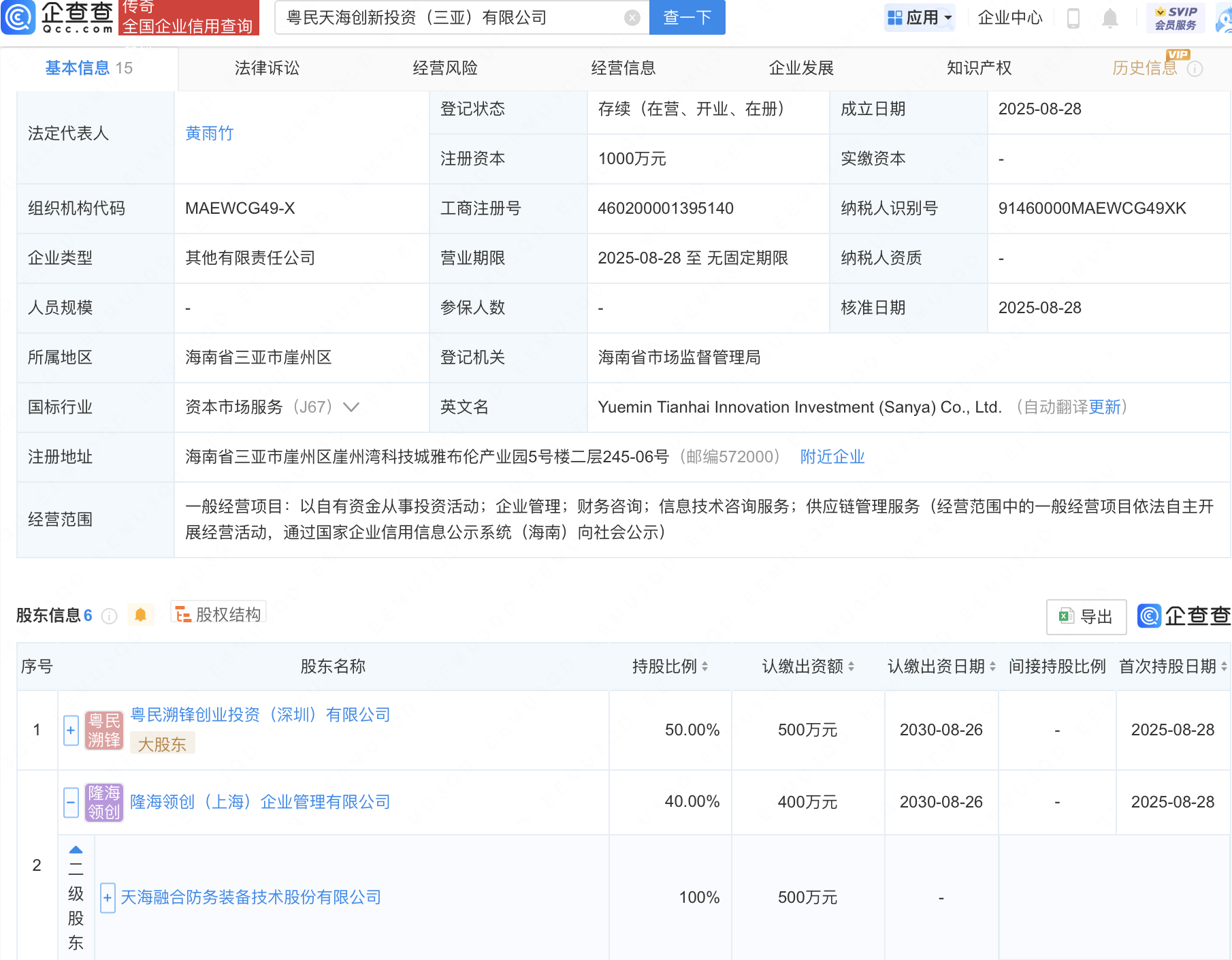Switch to 经营信息 tab
Image resolution: width=1232 pixels, height=960 pixels.
tap(623, 68)
